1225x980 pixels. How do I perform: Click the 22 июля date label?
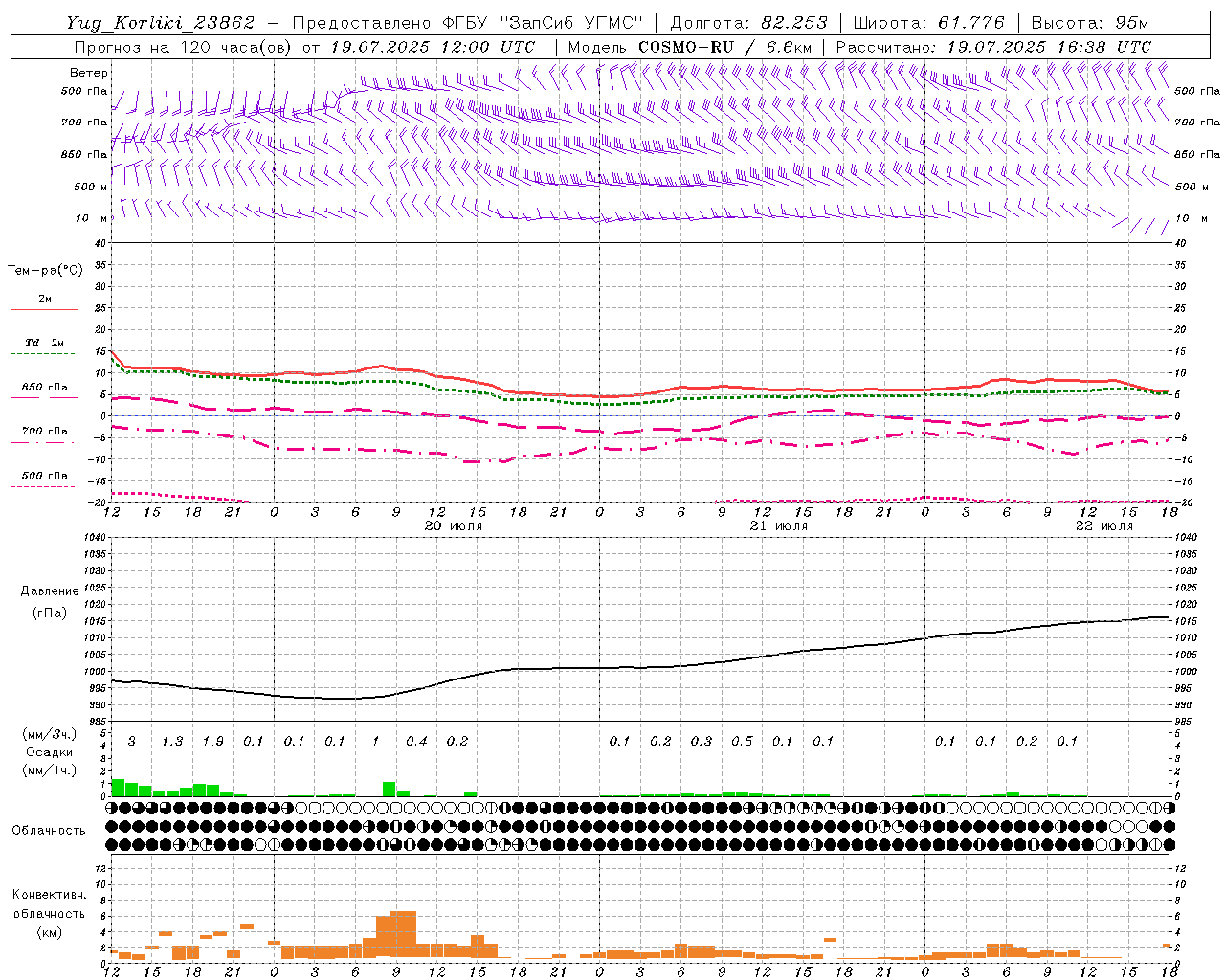[x=1103, y=526]
